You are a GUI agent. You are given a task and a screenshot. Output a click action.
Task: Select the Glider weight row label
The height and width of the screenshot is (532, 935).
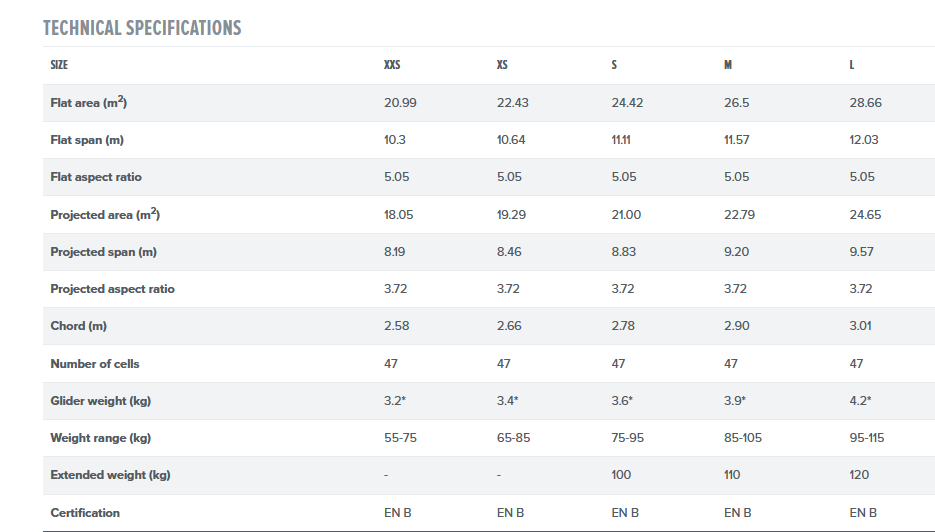101,401
